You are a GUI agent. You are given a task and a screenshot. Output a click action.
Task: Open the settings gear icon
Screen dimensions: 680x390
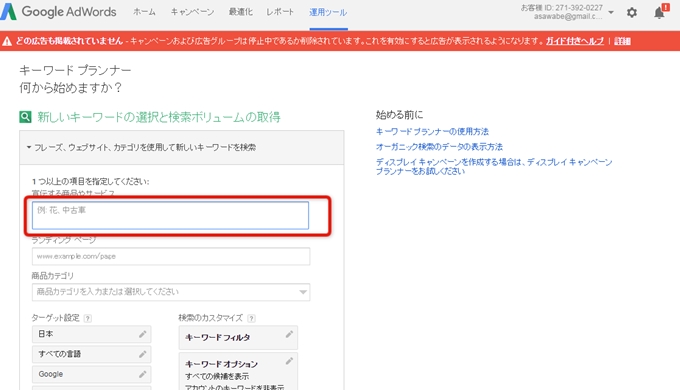(x=632, y=13)
